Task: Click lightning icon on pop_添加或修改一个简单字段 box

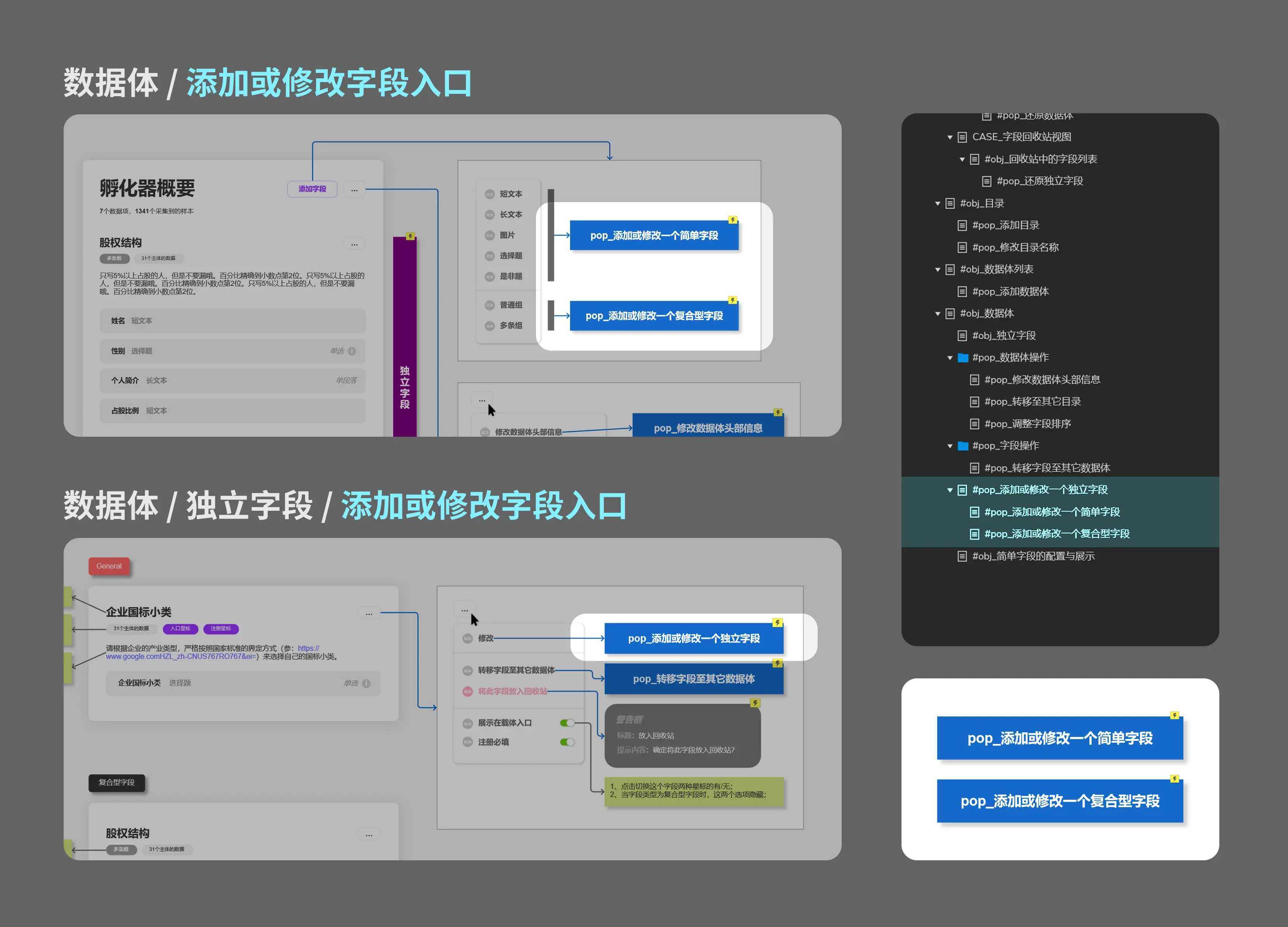Action: pos(733,220)
